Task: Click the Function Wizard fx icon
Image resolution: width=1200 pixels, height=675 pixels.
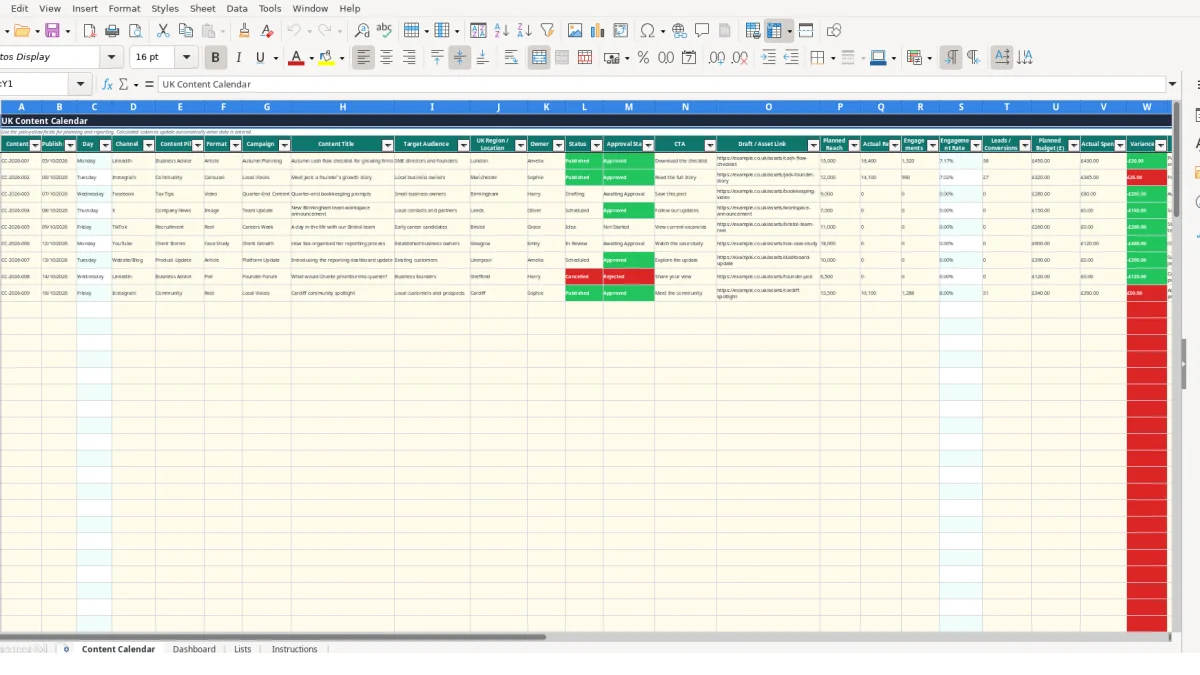Action: 107,84
